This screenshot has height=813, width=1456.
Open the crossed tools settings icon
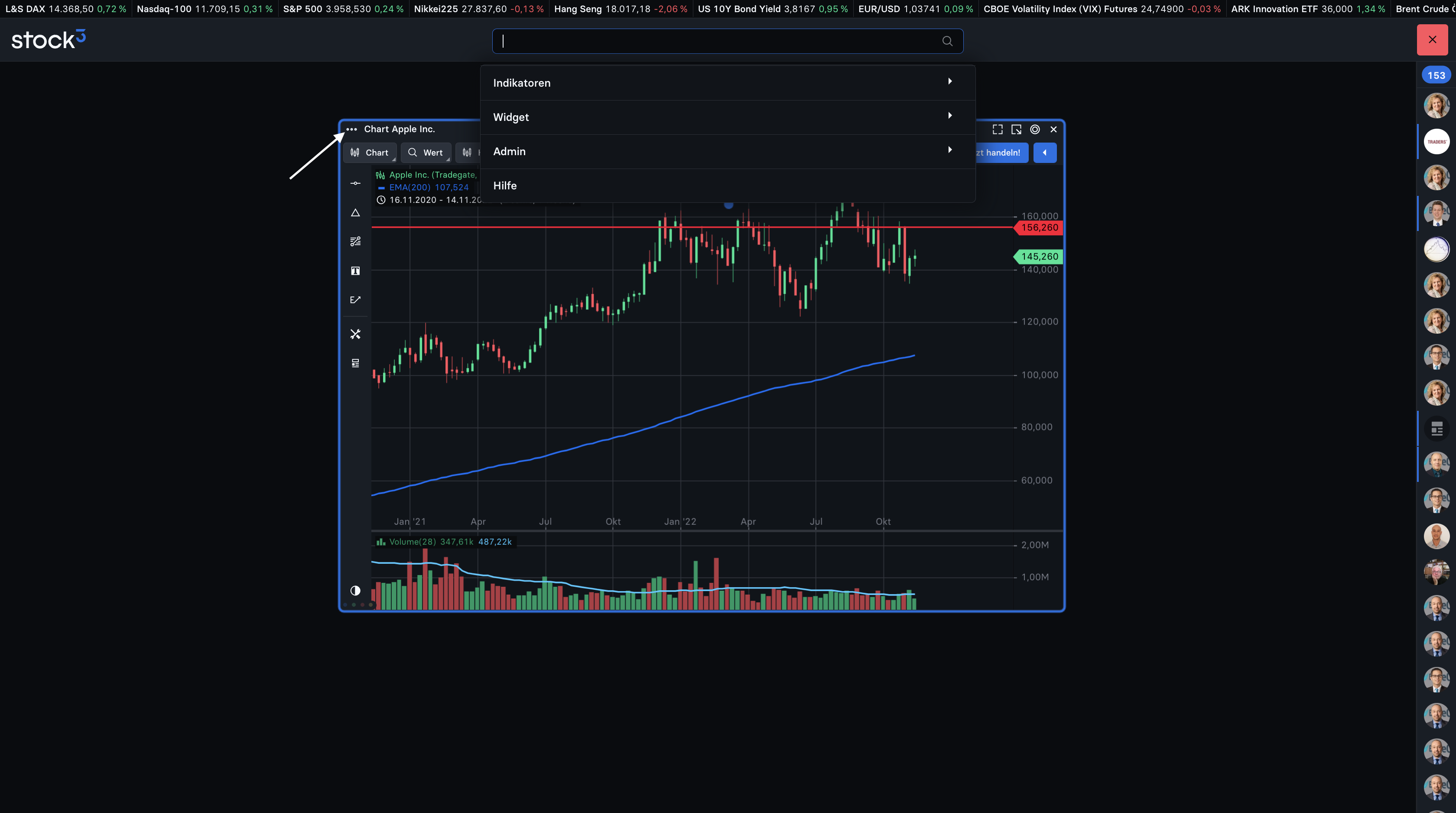tap(355, 334)
